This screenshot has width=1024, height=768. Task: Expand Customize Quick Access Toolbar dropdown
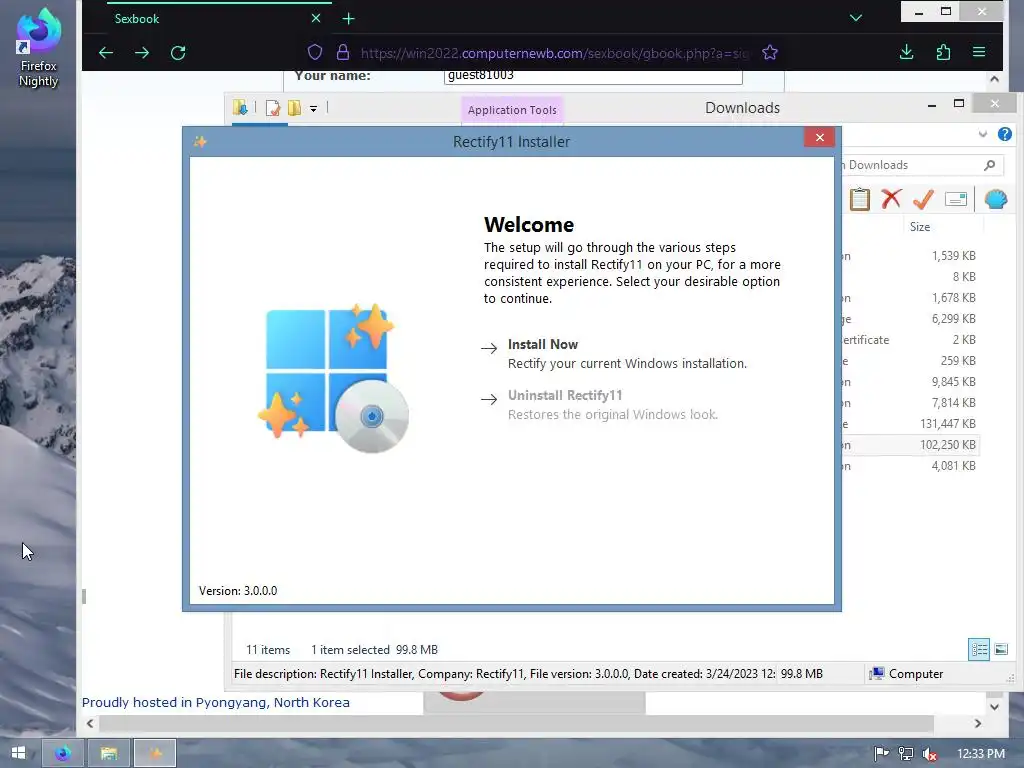313,108
